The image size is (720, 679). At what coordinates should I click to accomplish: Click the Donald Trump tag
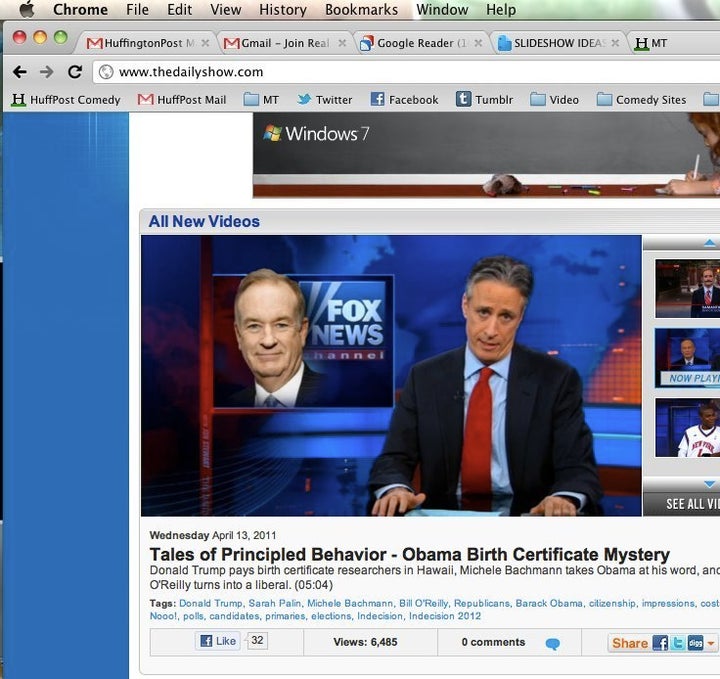pos(210,603)
